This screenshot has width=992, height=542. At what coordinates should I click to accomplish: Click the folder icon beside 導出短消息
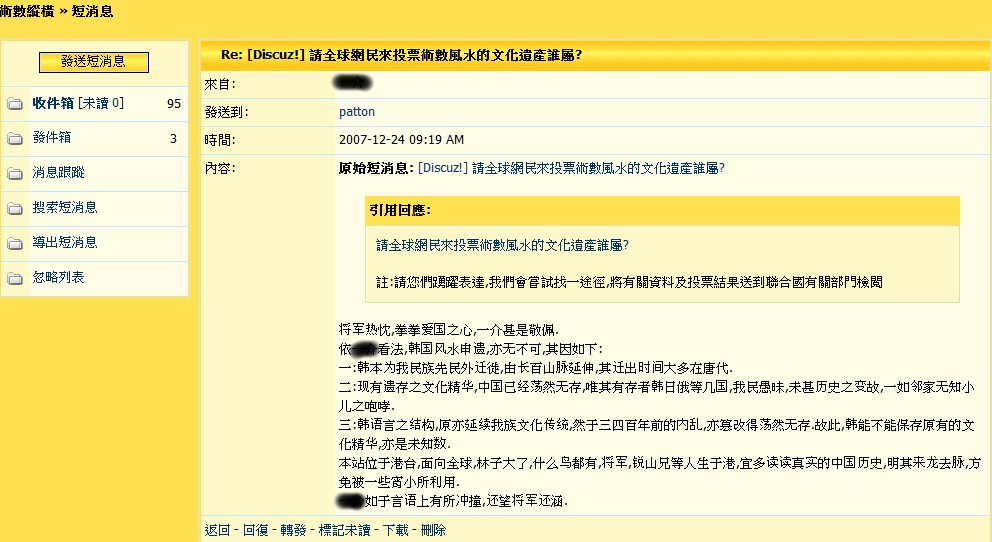tap(15, 244)
